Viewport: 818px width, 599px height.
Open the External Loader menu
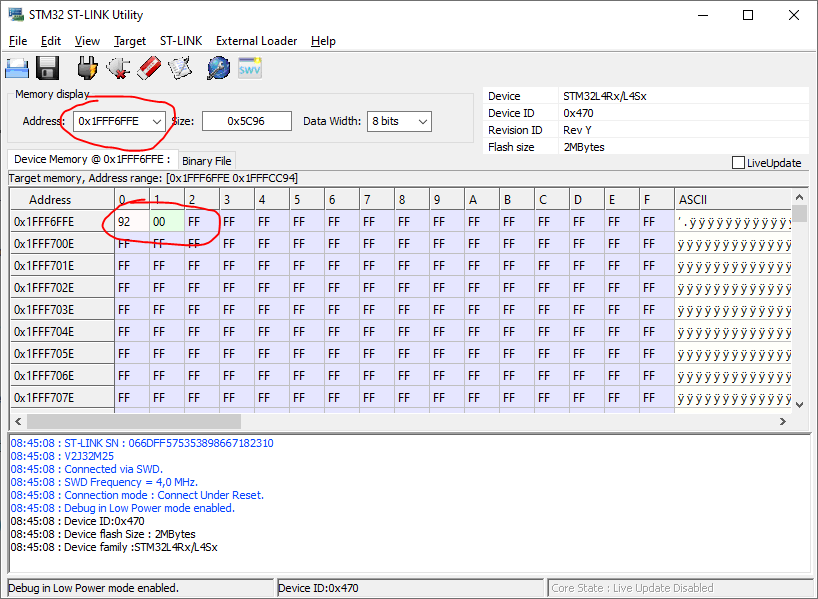pyautogui.click(x=256, y=41)
